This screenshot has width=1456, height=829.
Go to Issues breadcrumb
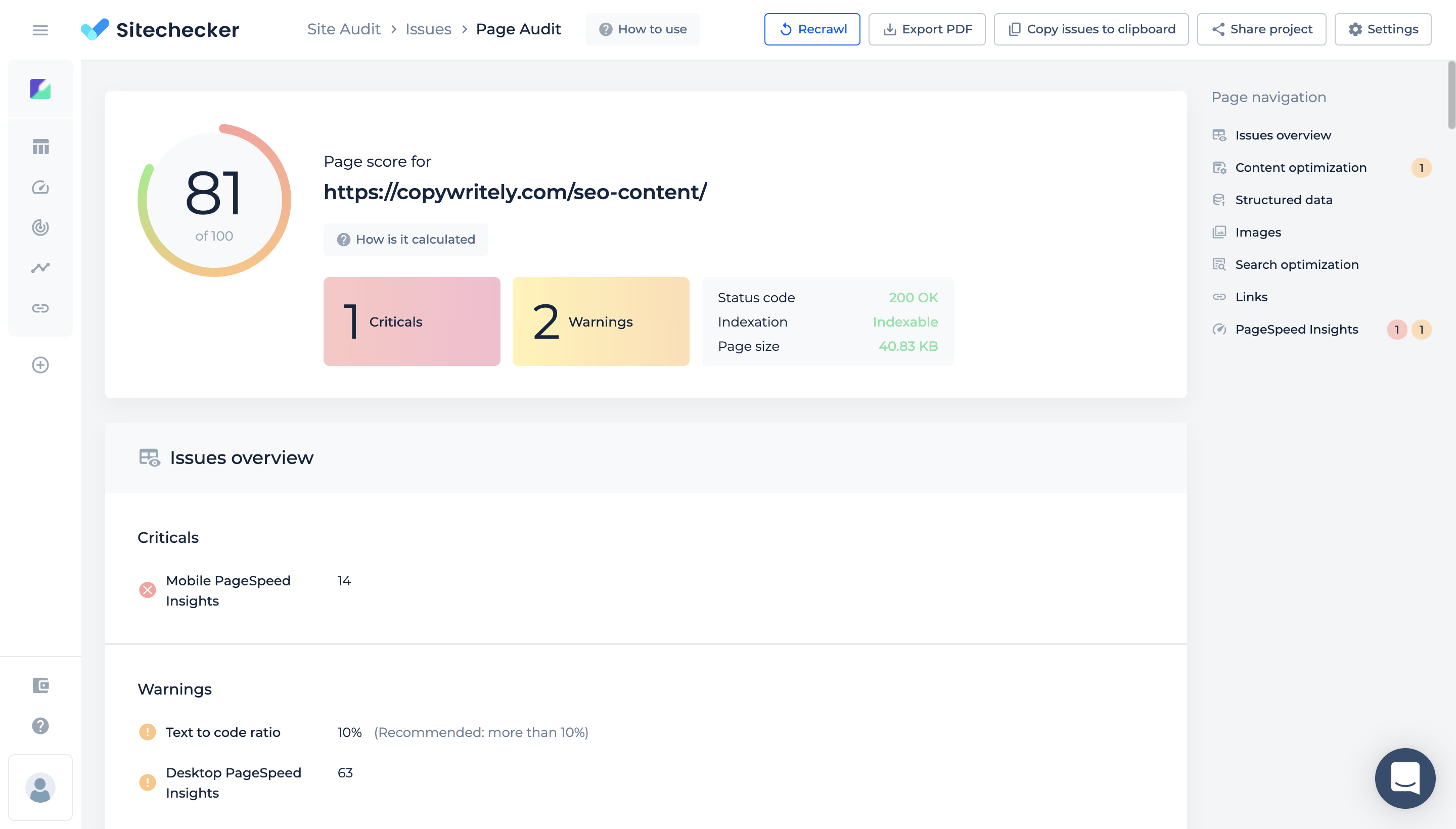pyautogui.click(x=428, y=29)
